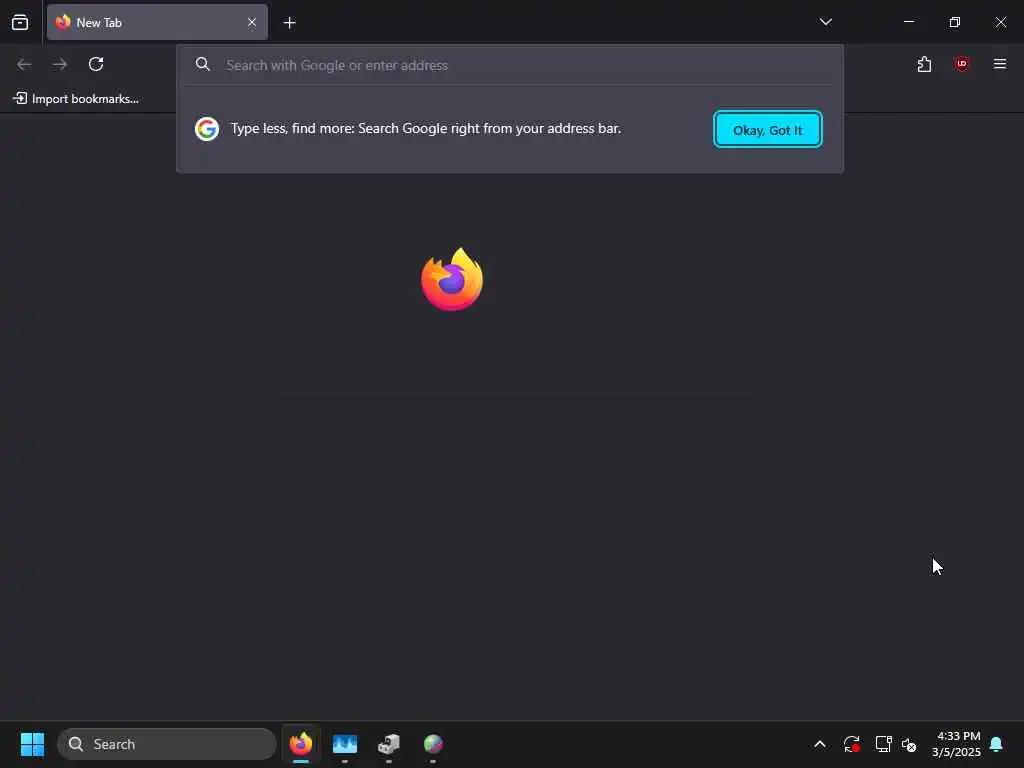Viewport: 1024px width, 768px height.
Task: Show hidden system tray icons chevron
Action: click(x=820, y=744)
